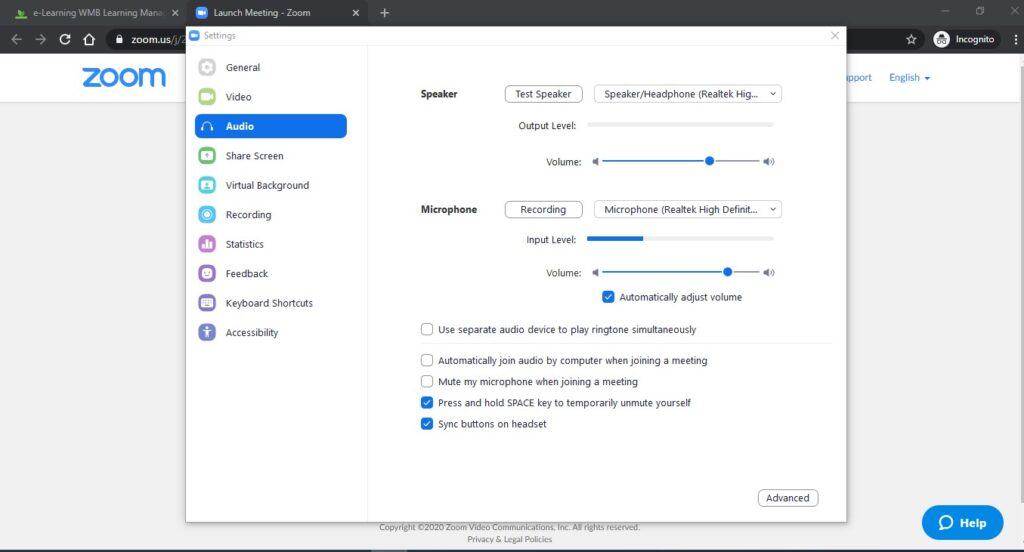Click the Test Speaker button

pyautogui.click(x=543, y=94)
